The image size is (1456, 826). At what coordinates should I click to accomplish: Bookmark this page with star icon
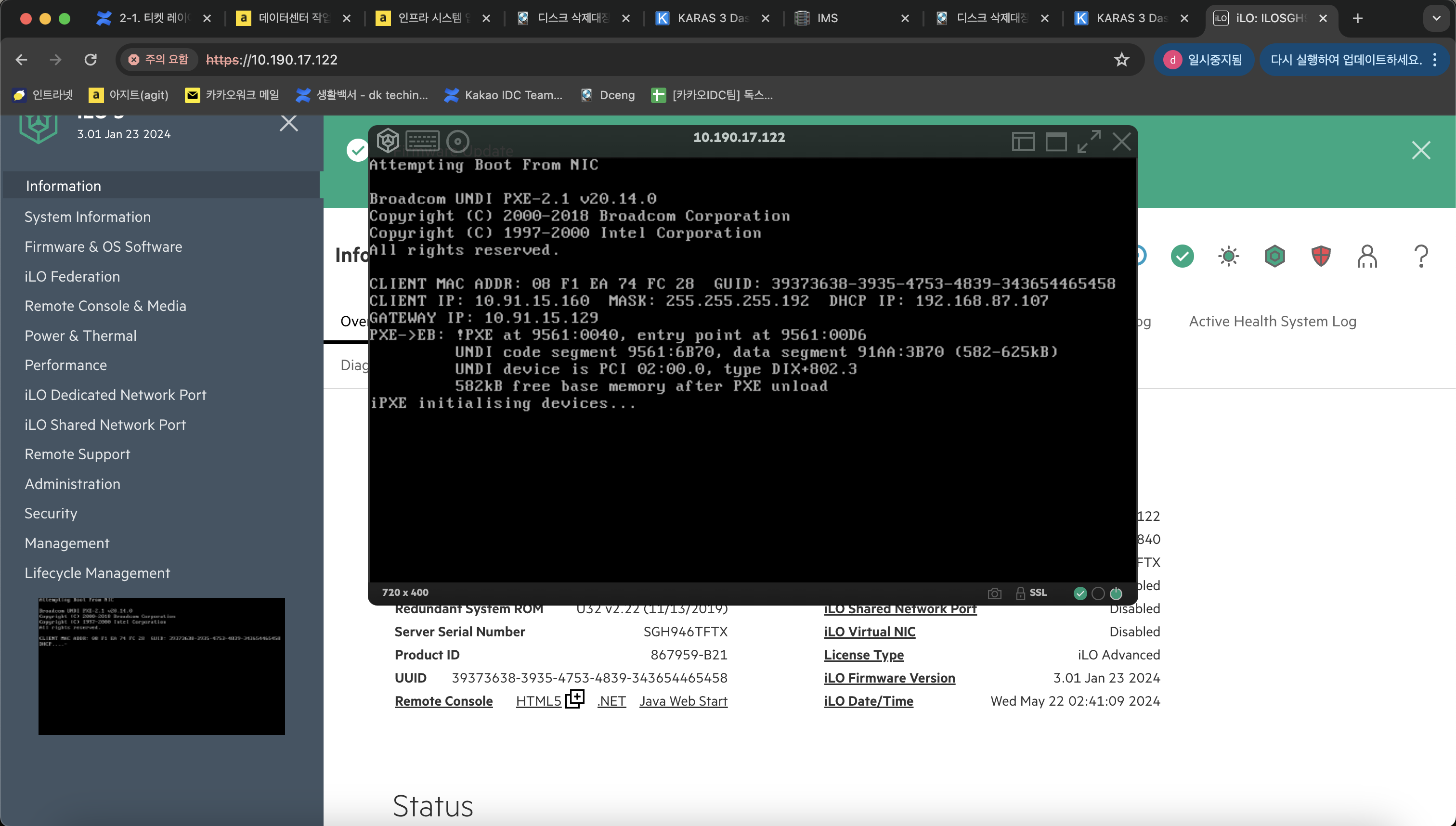1121,60
